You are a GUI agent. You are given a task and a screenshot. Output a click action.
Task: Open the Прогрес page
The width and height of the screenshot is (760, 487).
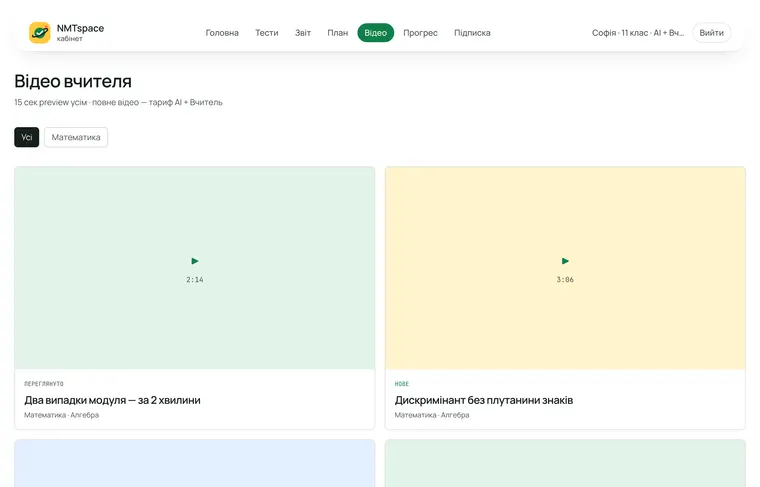[420, 32]
